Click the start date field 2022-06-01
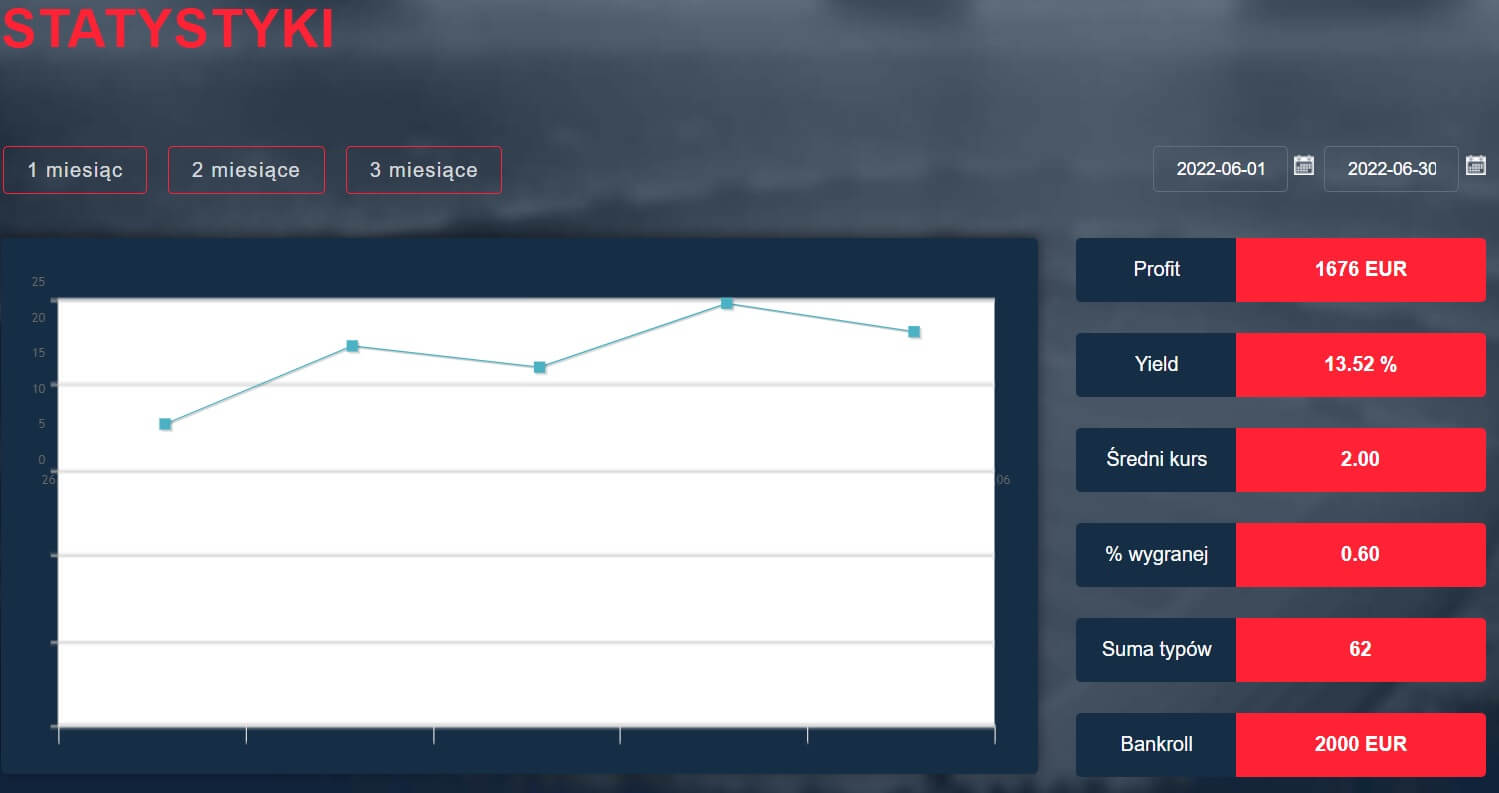 click(x=1220, y=169)
